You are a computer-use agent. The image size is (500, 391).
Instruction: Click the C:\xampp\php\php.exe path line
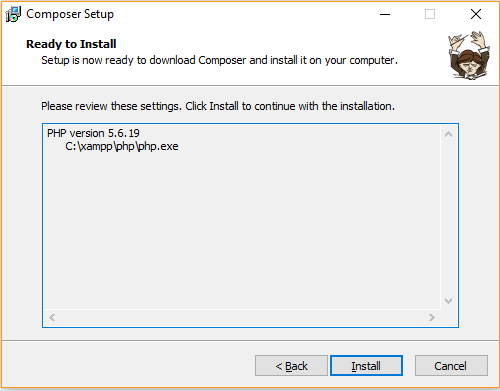(x=122, y=147)
